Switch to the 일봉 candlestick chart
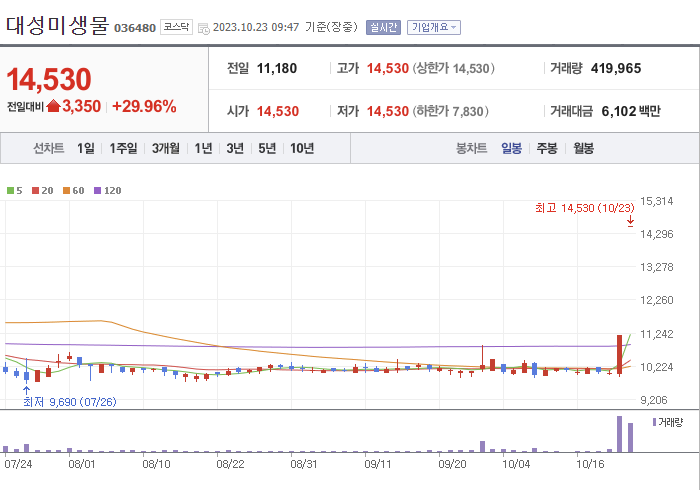Image resolution: width=700 pixels, height=490 pixels. [511, 148]
